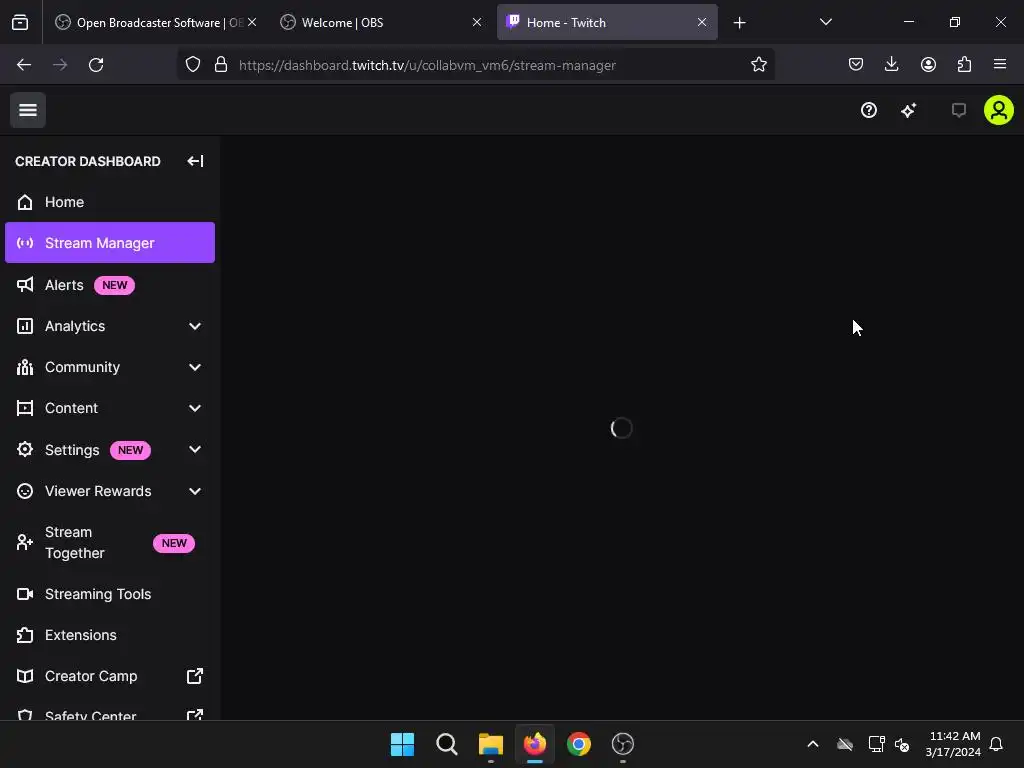The height and width of the screenshot is (768, 1024).
Task: Click the tracking protection shield icon
Action: 193,65
